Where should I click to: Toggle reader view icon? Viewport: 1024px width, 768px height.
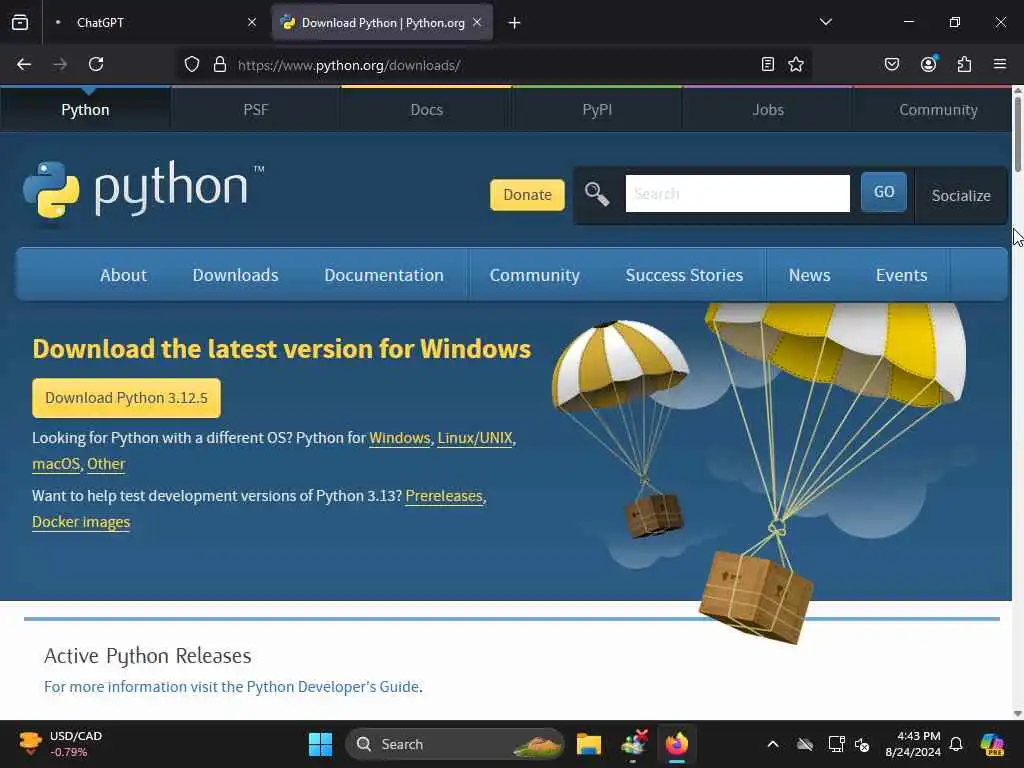pyautogui.click(x=768, y=64)
